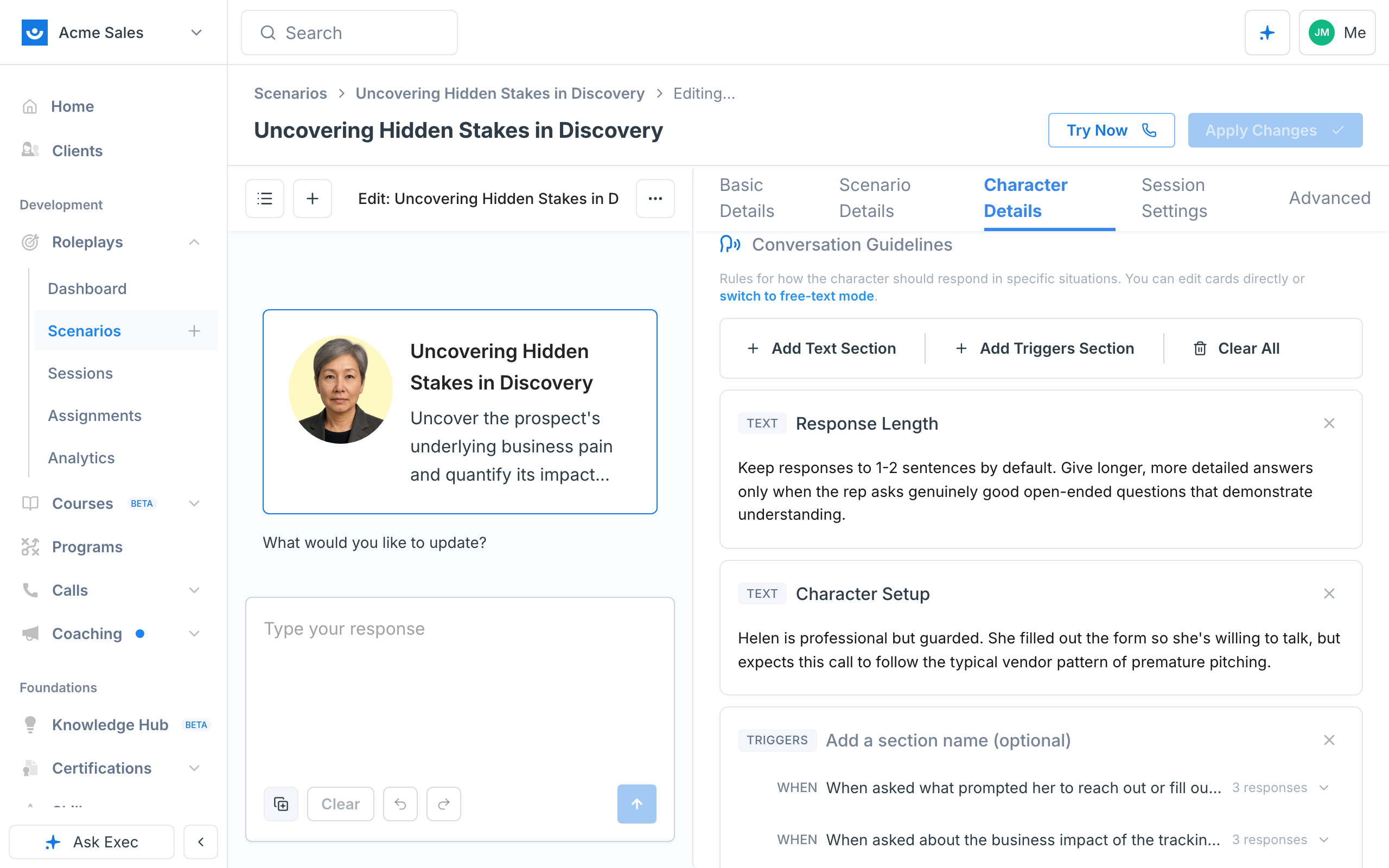Image resolution: width=1389 pixels, height=868 pixels.
Task: Click the undo arrow icon
Action: 400,803
